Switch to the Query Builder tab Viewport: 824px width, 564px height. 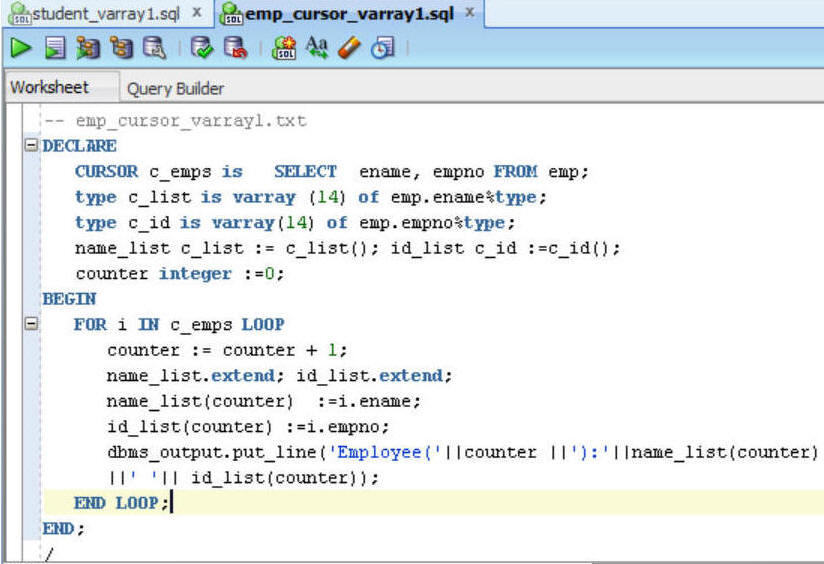click(176, 89)
